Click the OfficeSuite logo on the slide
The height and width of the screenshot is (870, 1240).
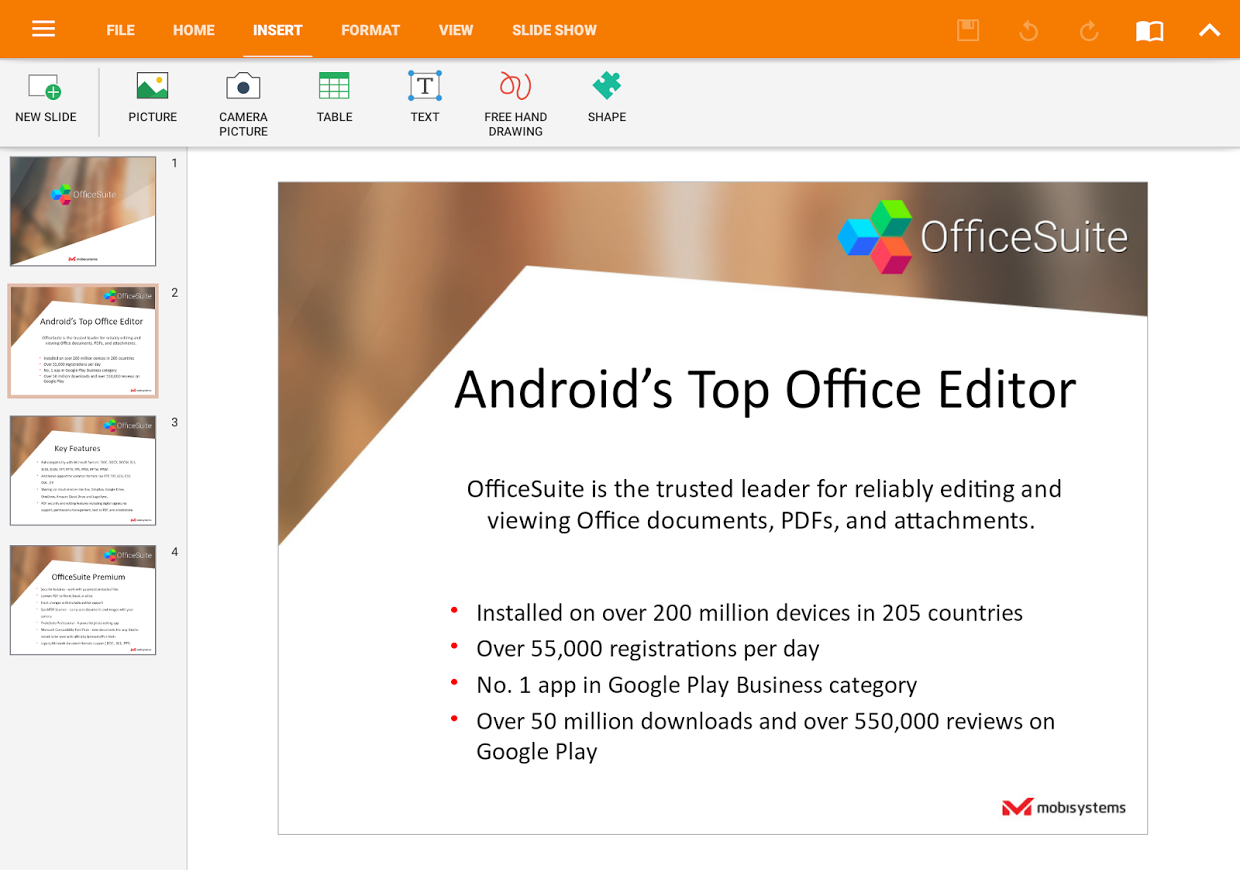tap(983, 237)
